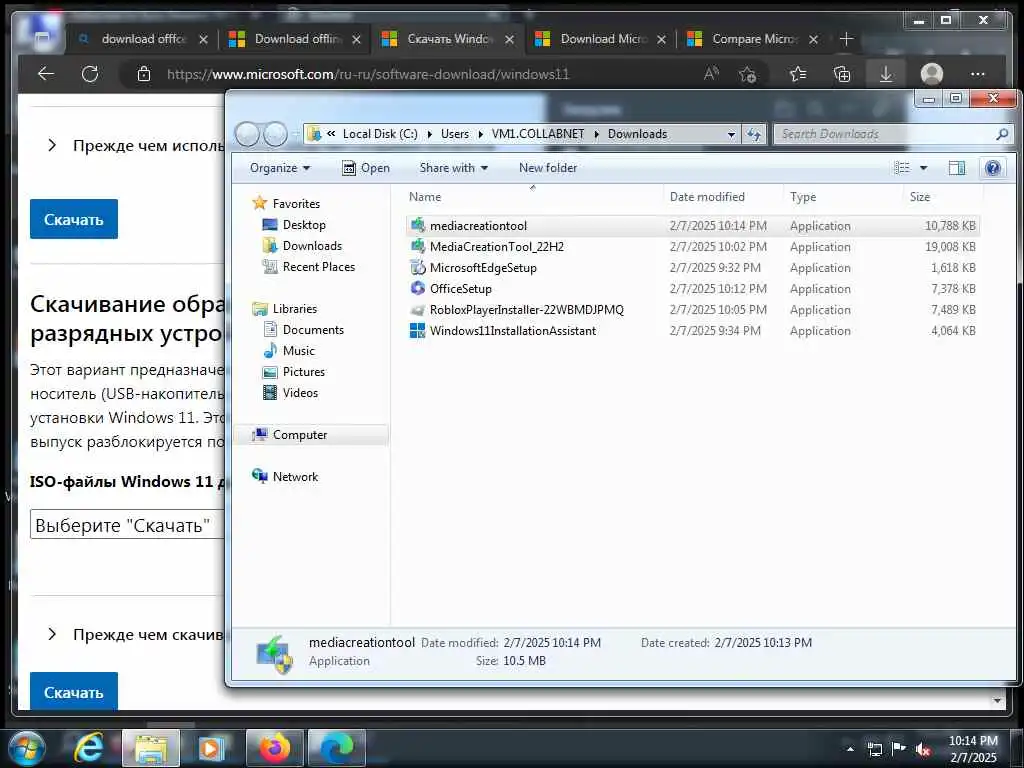The height and width of the screenshot is (768, 1024).
Task: Expand the Local Disk (C:) breadcrumb arrow
Action: (x=429, y=134)
